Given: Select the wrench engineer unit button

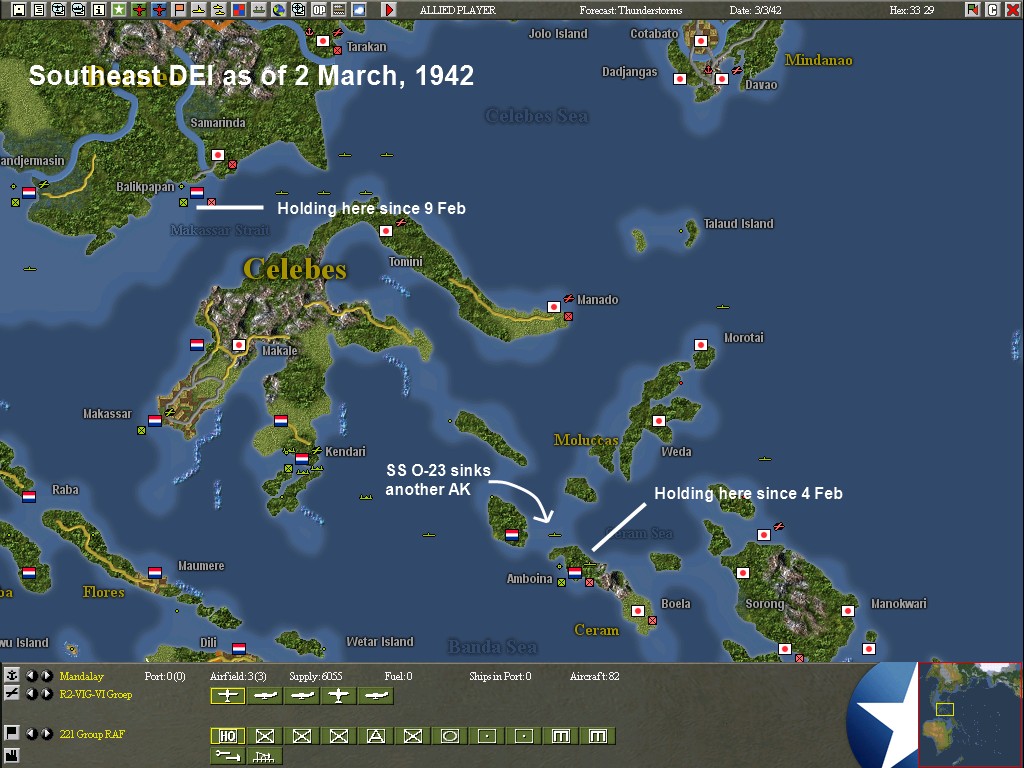Looking at the screenshot, I should tap(227, 756).
